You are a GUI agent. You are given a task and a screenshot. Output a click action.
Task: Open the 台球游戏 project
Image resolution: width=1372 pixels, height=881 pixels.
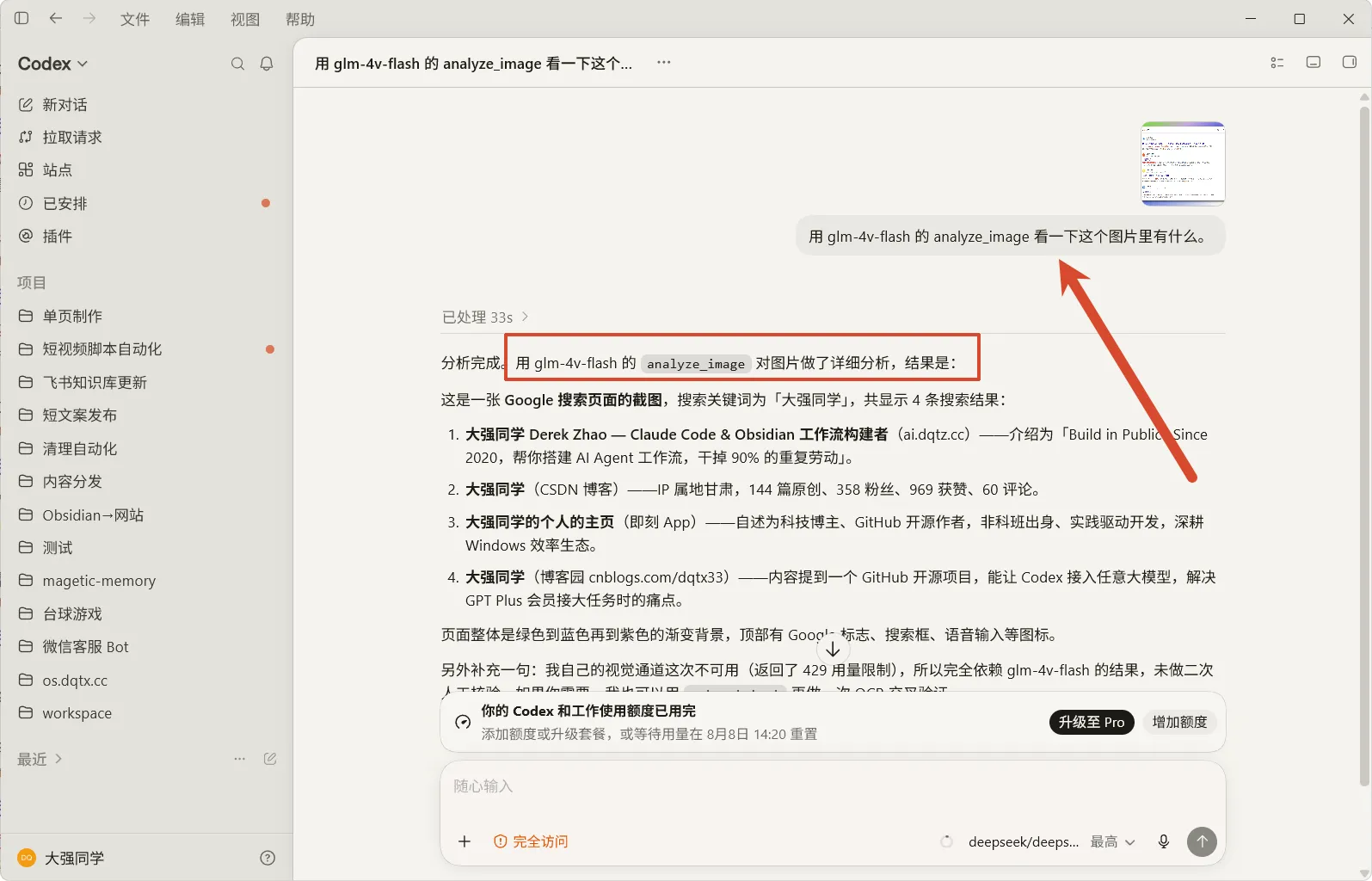[x=72, y=614]
